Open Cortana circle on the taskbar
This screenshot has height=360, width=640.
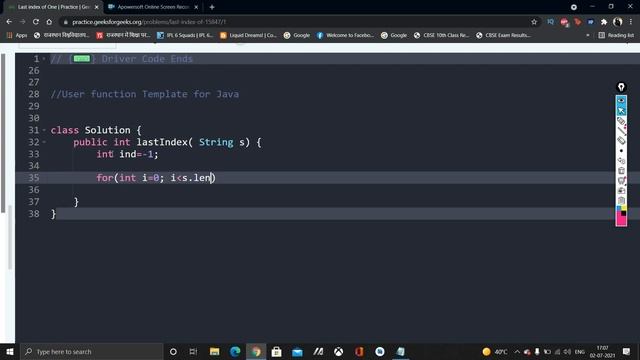coord(173,351)
